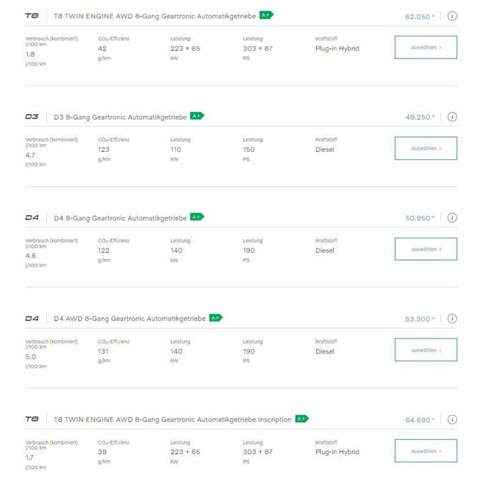Click the D3 engine logo badge

[x=32, y=117]
